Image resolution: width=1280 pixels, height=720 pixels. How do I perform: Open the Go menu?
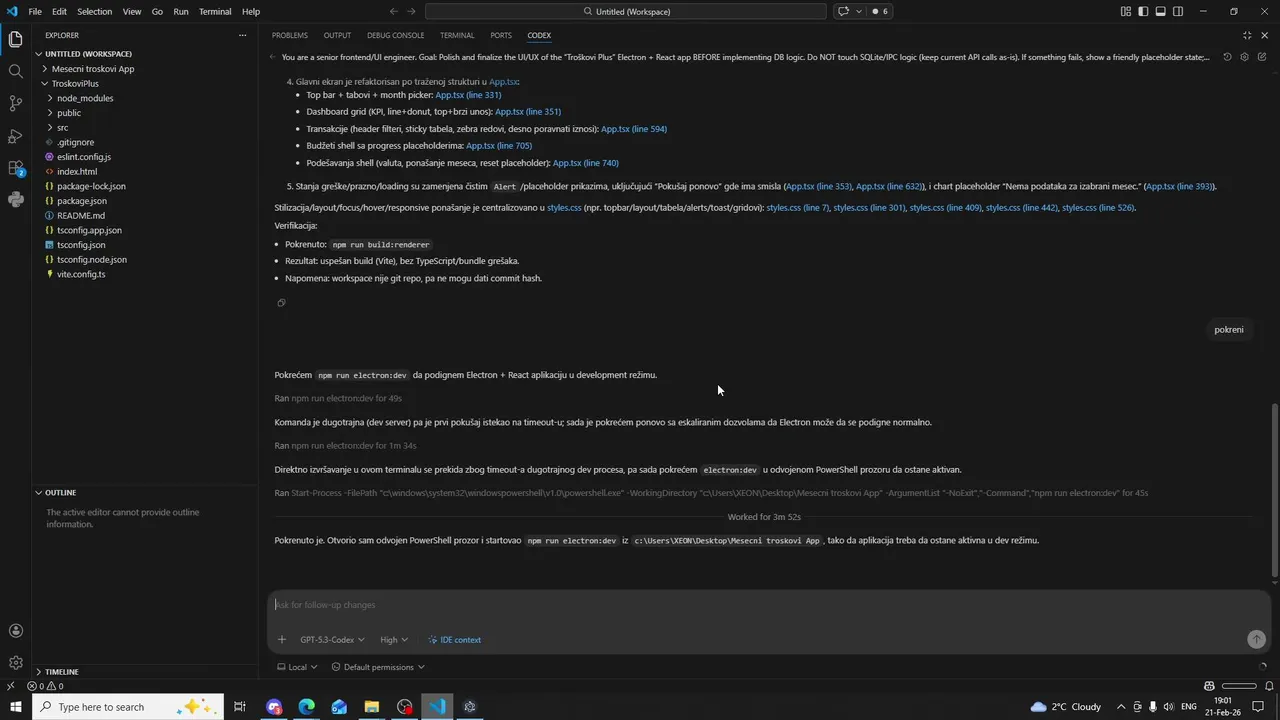click(157, 11)
